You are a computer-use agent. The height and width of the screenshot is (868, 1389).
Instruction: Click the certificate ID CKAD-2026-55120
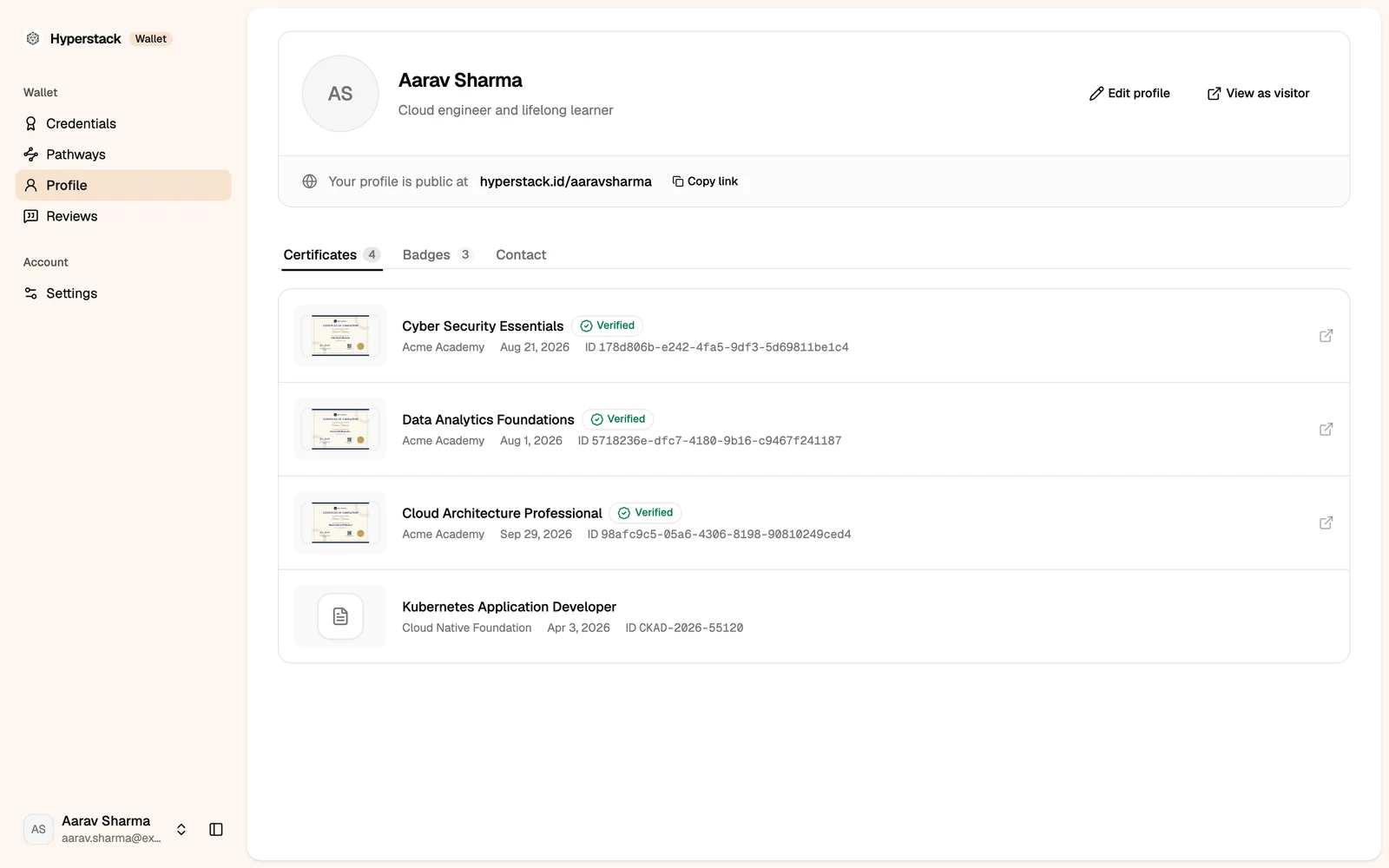coord(691,628)
